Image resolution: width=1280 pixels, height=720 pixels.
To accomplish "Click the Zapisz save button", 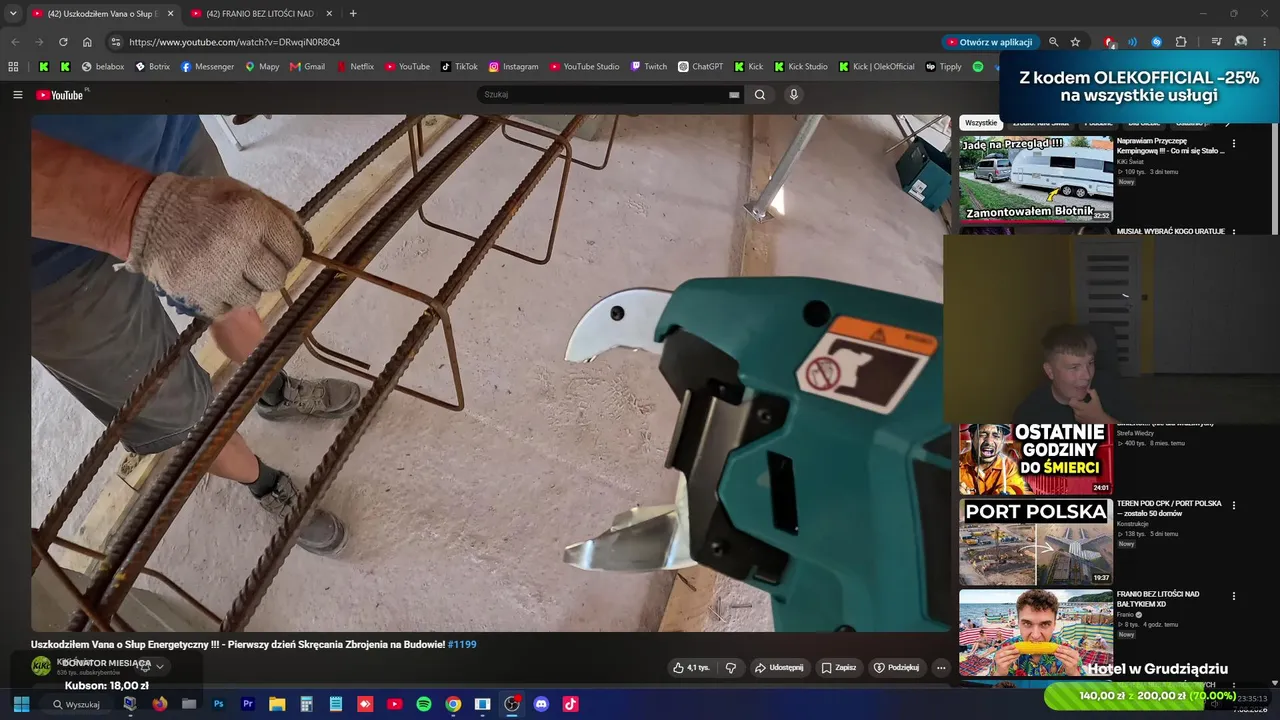I will click(838, 667).
